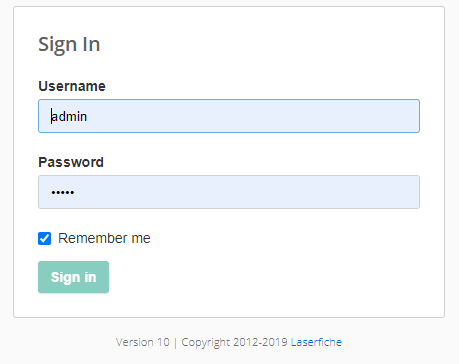Click the Password field label

pos(71,162)
